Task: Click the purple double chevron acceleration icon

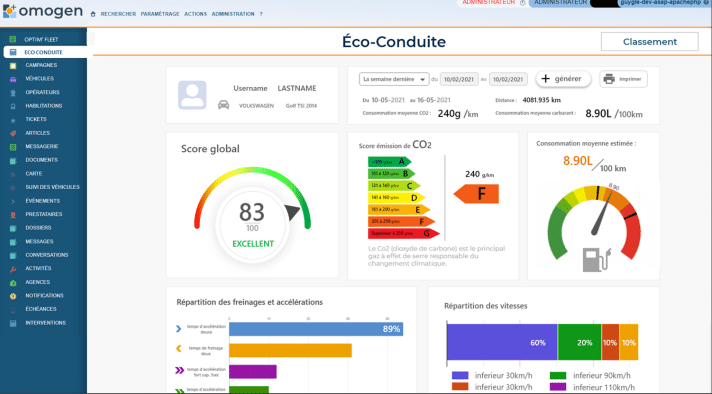Action: [179, 370]
